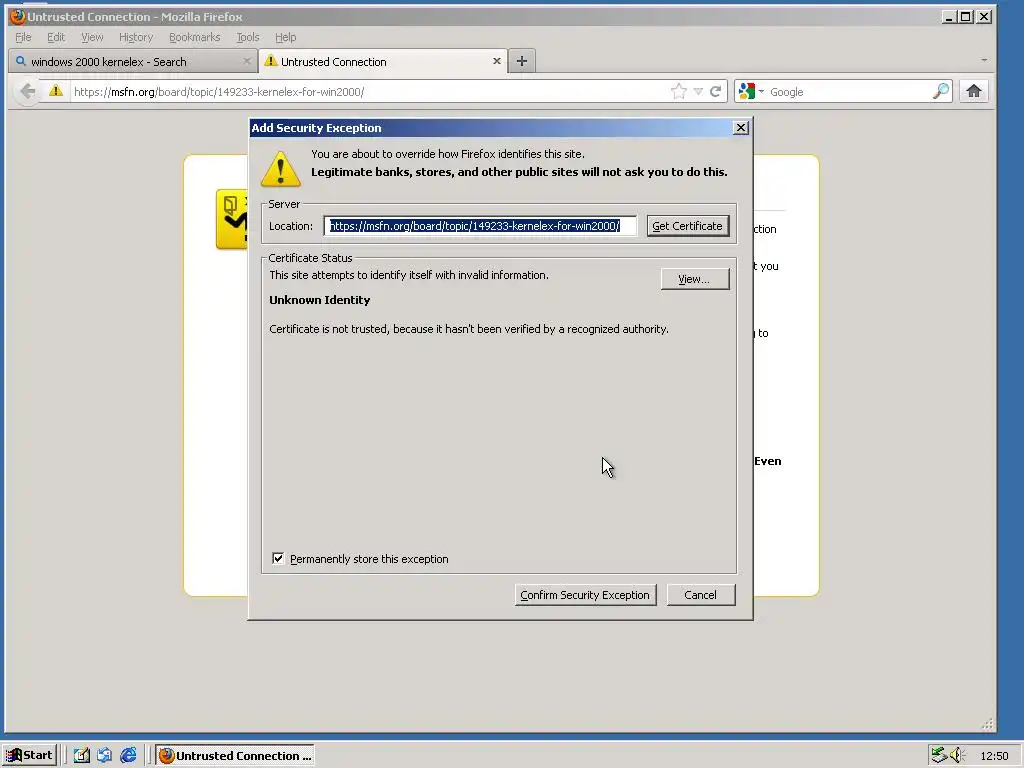
Task: Open the Edit menu
Action: pyautogui.click(x=56, y=37)
